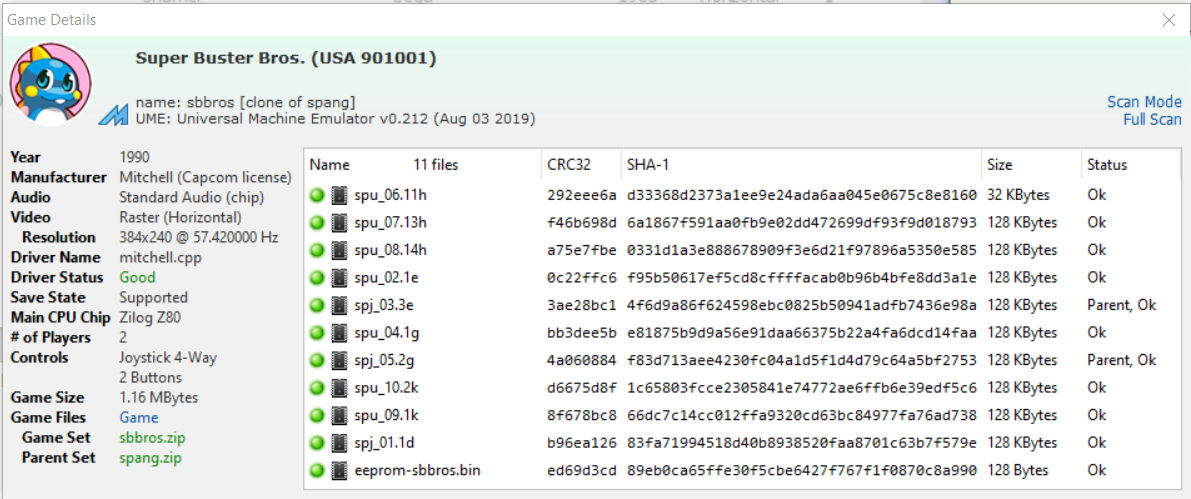Screen dimensions: 1191x499
Task: Click the green status dot for spj_03.3e
Action: click(x=317, y=305)
